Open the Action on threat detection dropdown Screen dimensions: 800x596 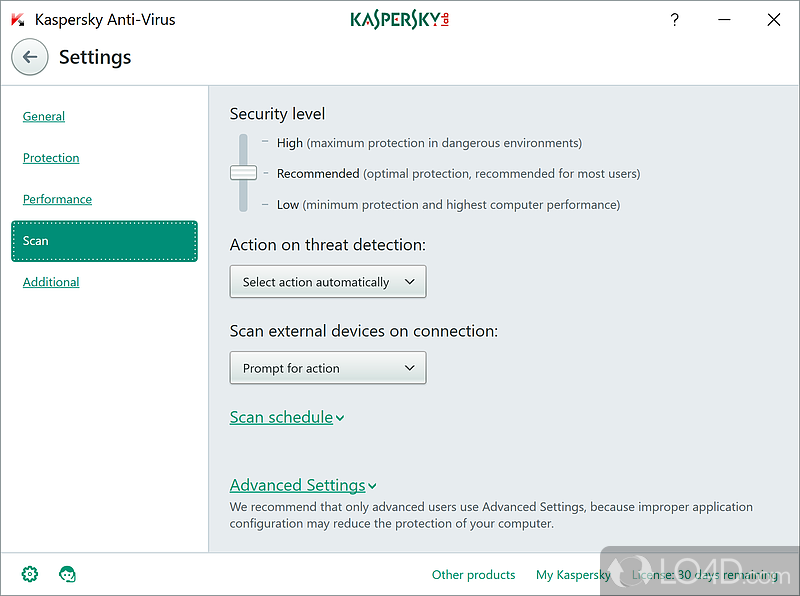click(328, 282)
